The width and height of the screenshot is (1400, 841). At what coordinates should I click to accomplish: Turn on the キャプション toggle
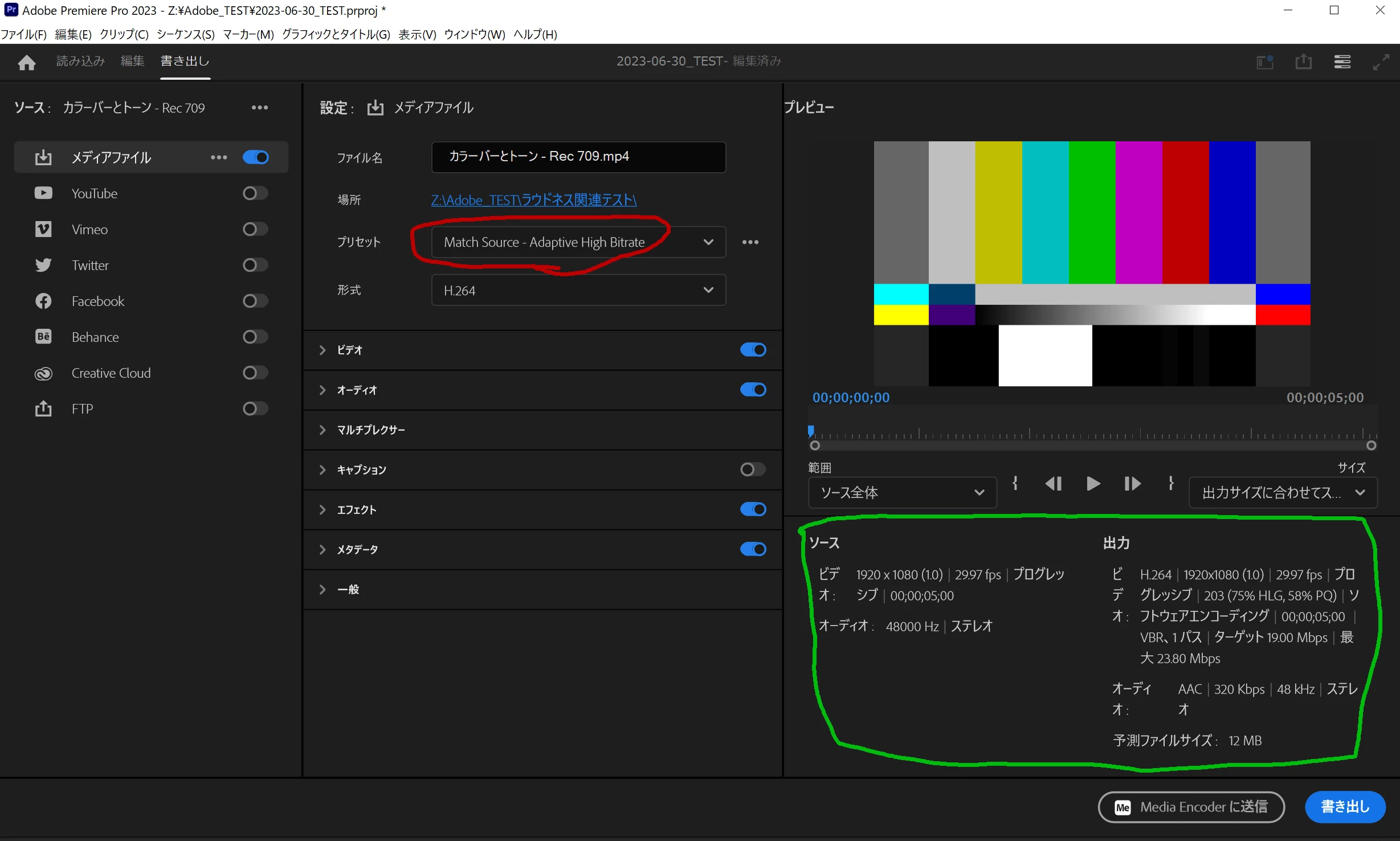753,470
